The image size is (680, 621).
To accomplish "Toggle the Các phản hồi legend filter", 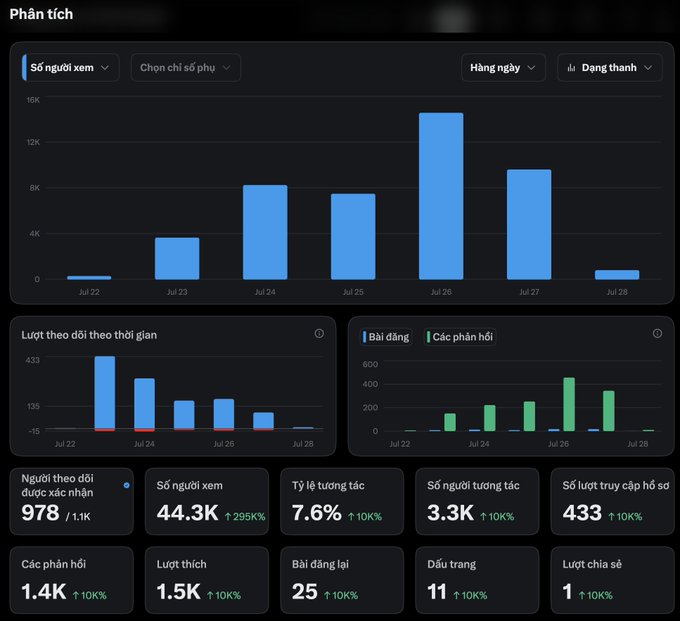I will point(460,337).
